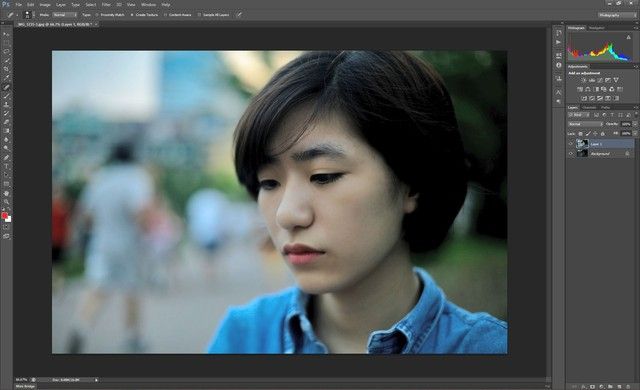Viewport: 640px width, 390px height.
Task: Add Brightness/Contrast adjustment icon
Action: [x=584, y=80]
